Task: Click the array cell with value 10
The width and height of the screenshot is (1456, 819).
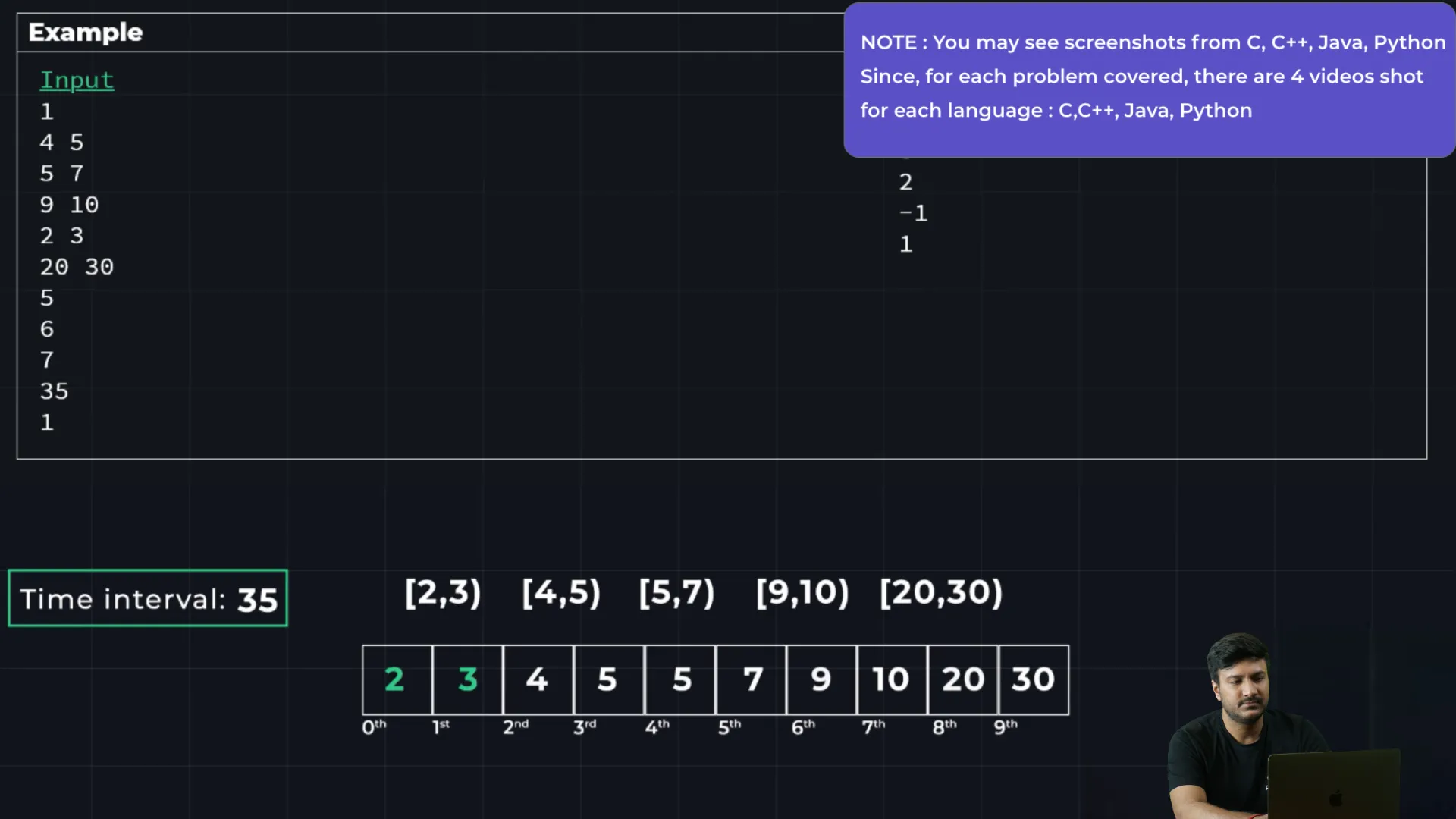Action: [891, 679]
